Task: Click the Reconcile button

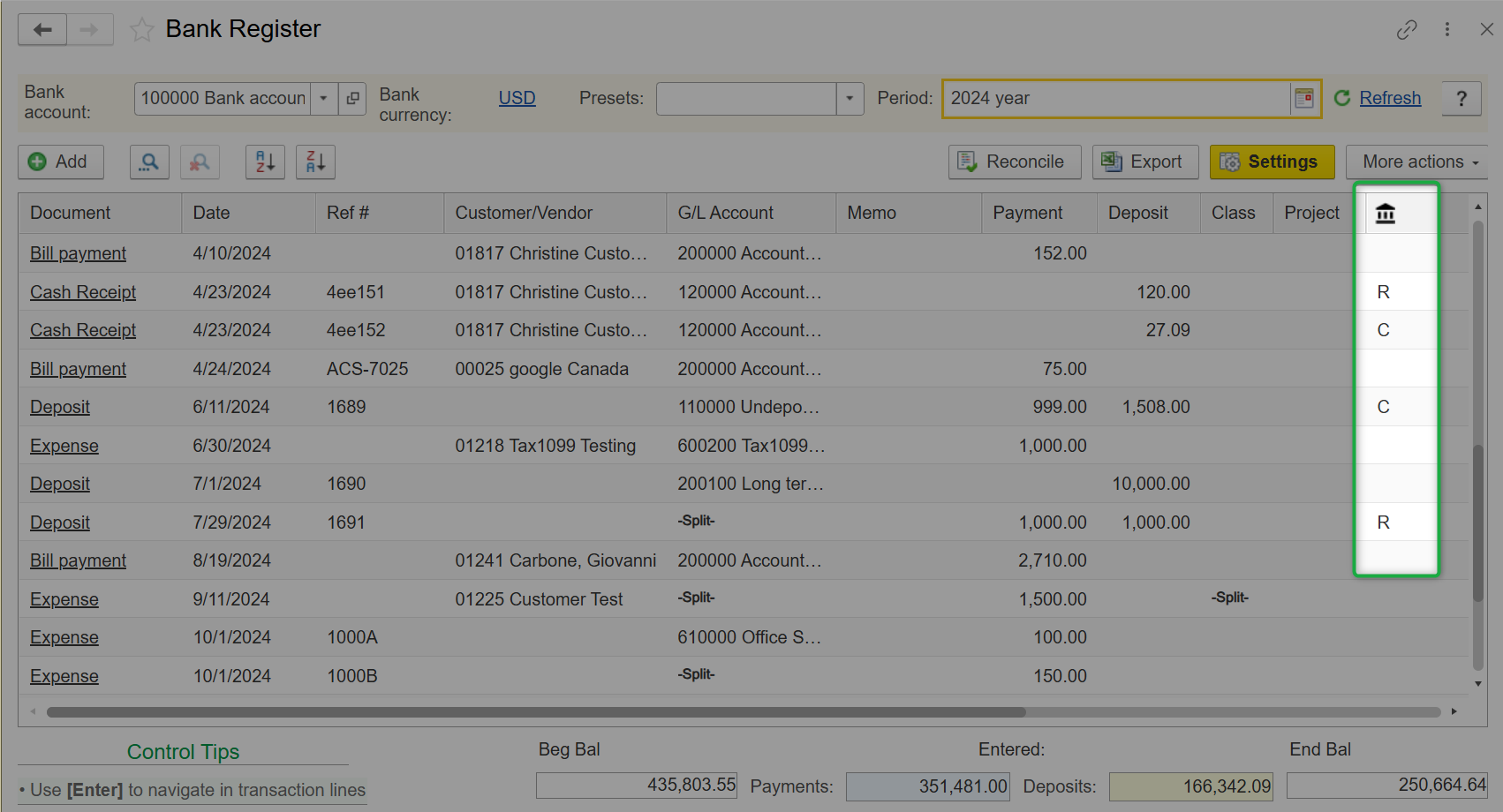Action: (x=1015, y=162)
